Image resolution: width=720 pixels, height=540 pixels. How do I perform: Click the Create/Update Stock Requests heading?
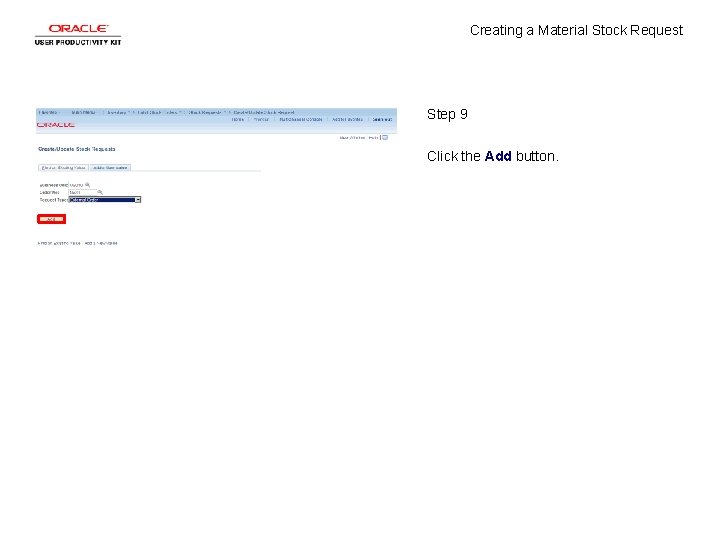click(x=77, y=149)
